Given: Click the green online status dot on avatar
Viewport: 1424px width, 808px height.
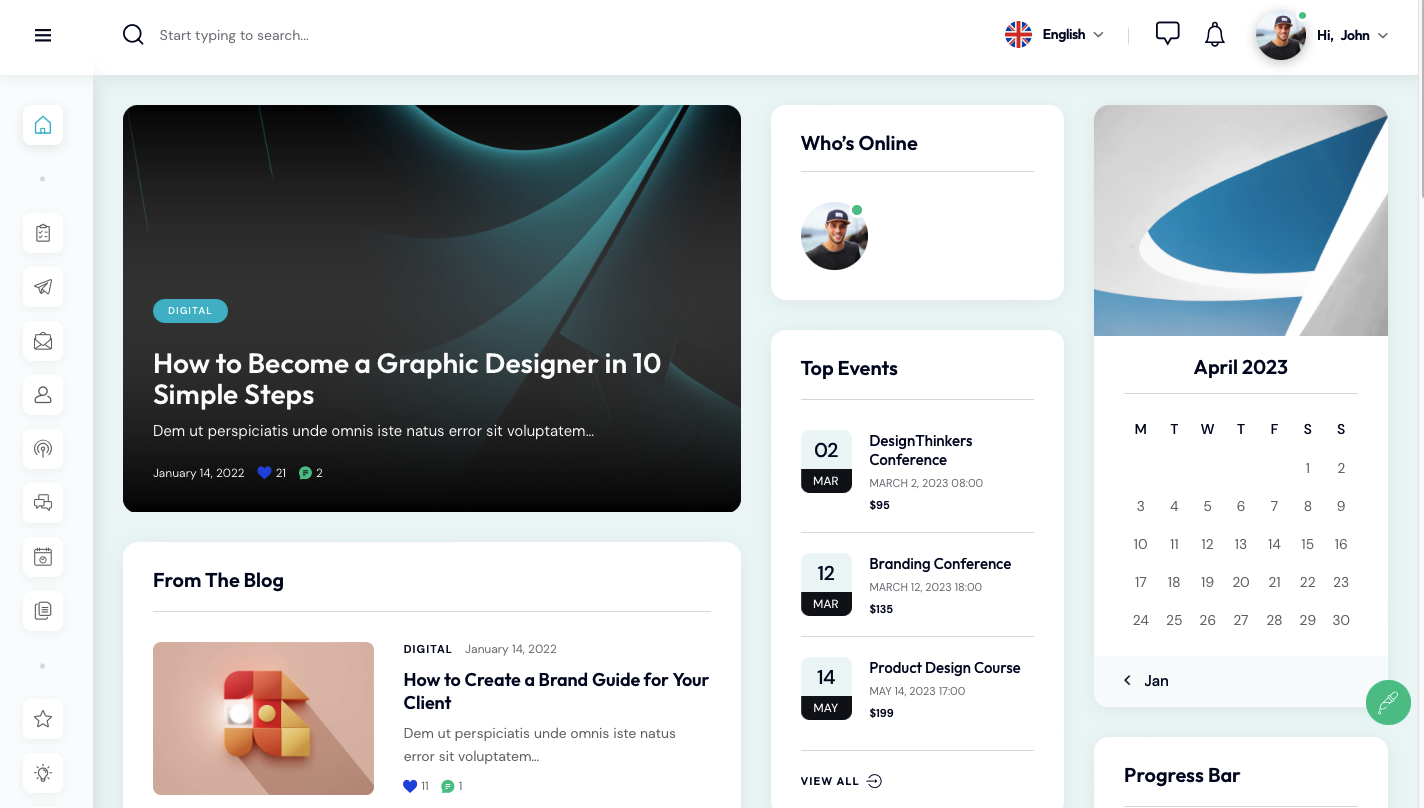Looking at the screenshot, I should click(1300, 16).
